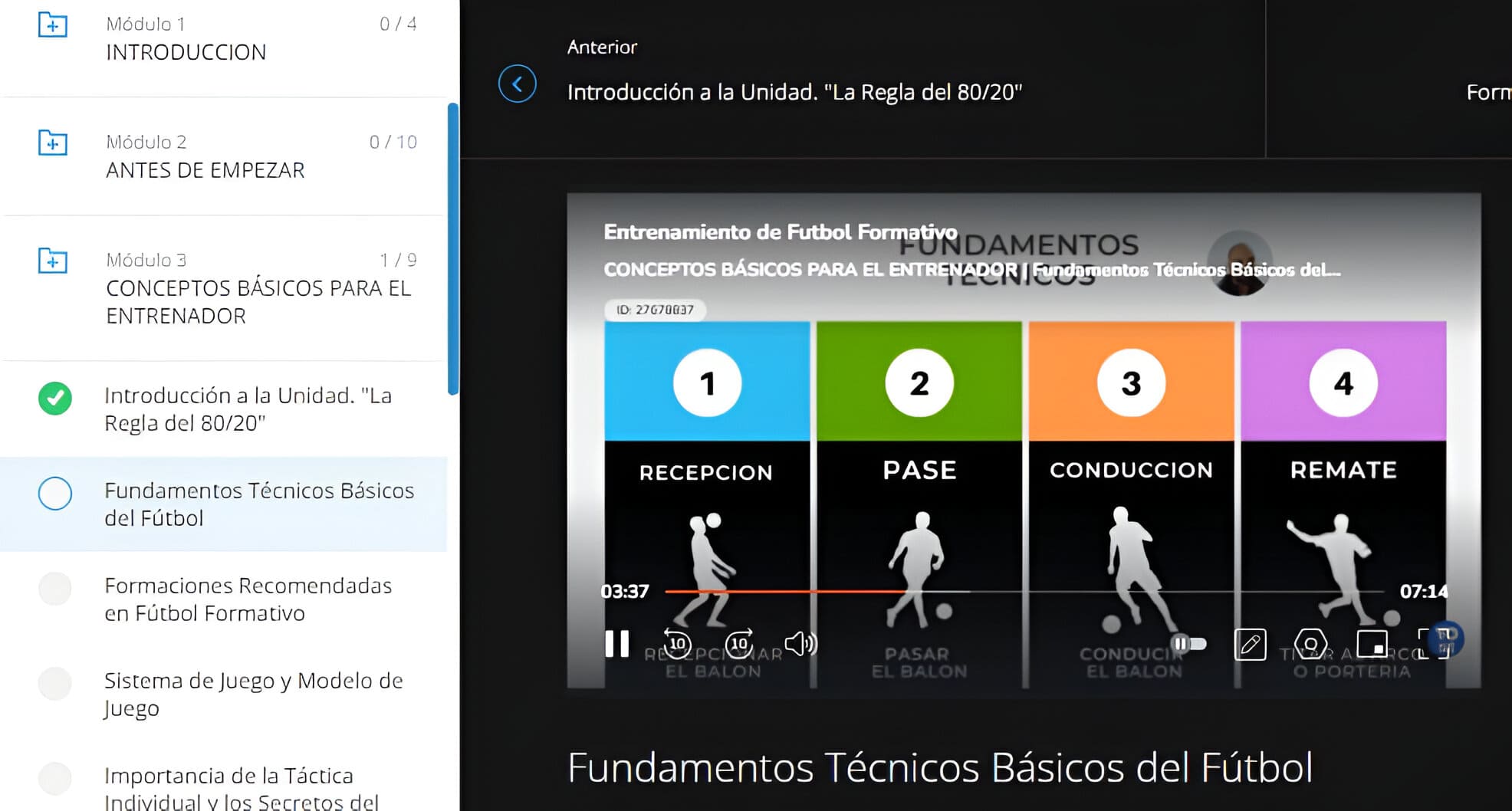Skip forward 10 seconds in video

739,644
